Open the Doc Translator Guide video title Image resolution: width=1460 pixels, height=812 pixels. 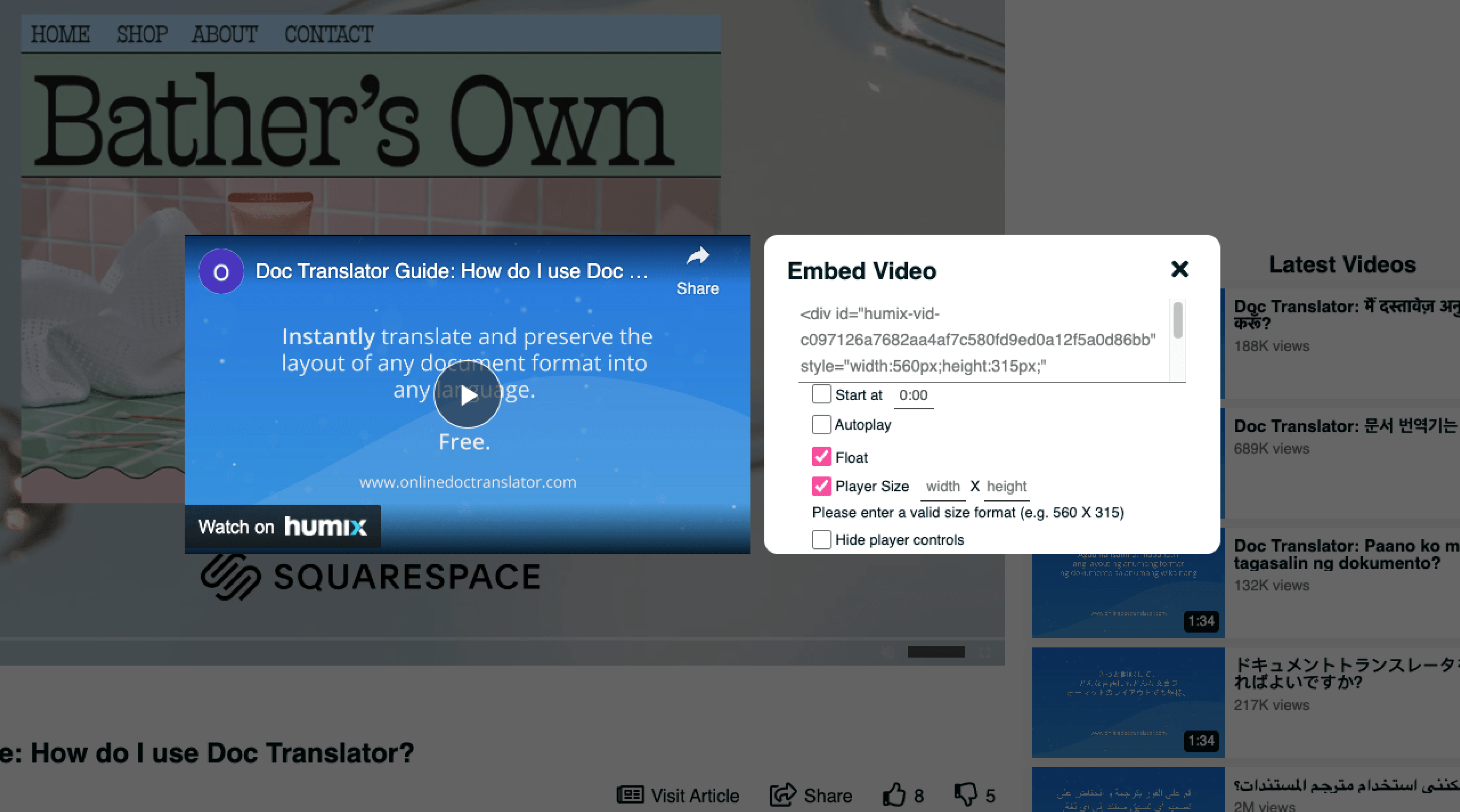[452, 271]
